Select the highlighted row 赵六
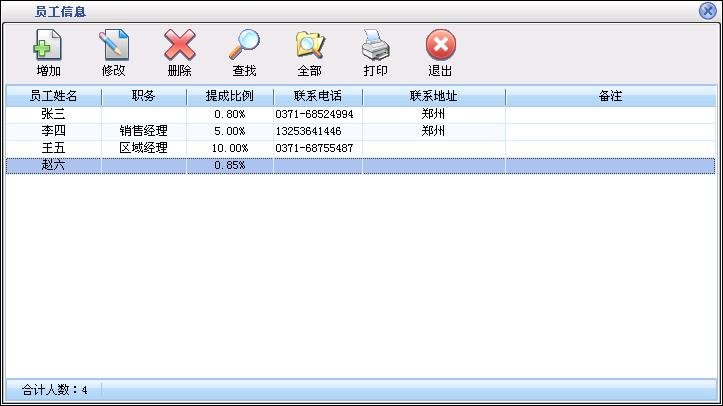The width and height of the screenshot is (723, 406). point(53,165)
